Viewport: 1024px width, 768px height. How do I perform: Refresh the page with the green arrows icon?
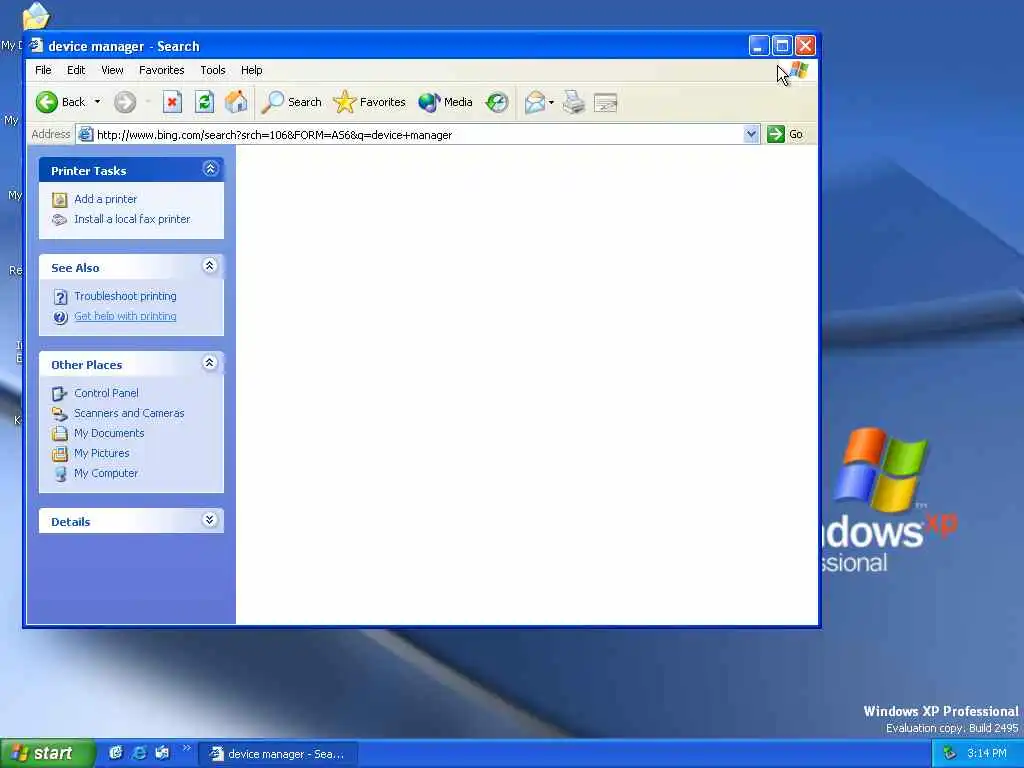click(x=204, y=103)
